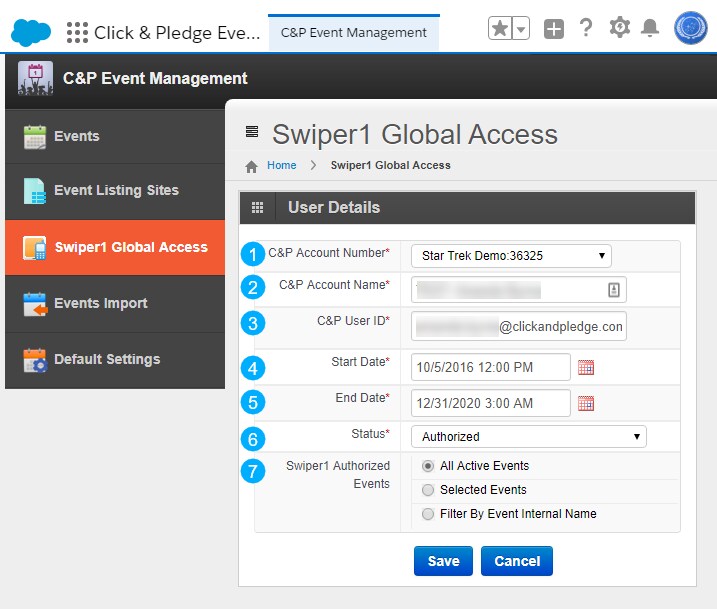Screen dimensions: 717x609
Task: Follow the Home breadcrumb link
Action: (281, 165)
